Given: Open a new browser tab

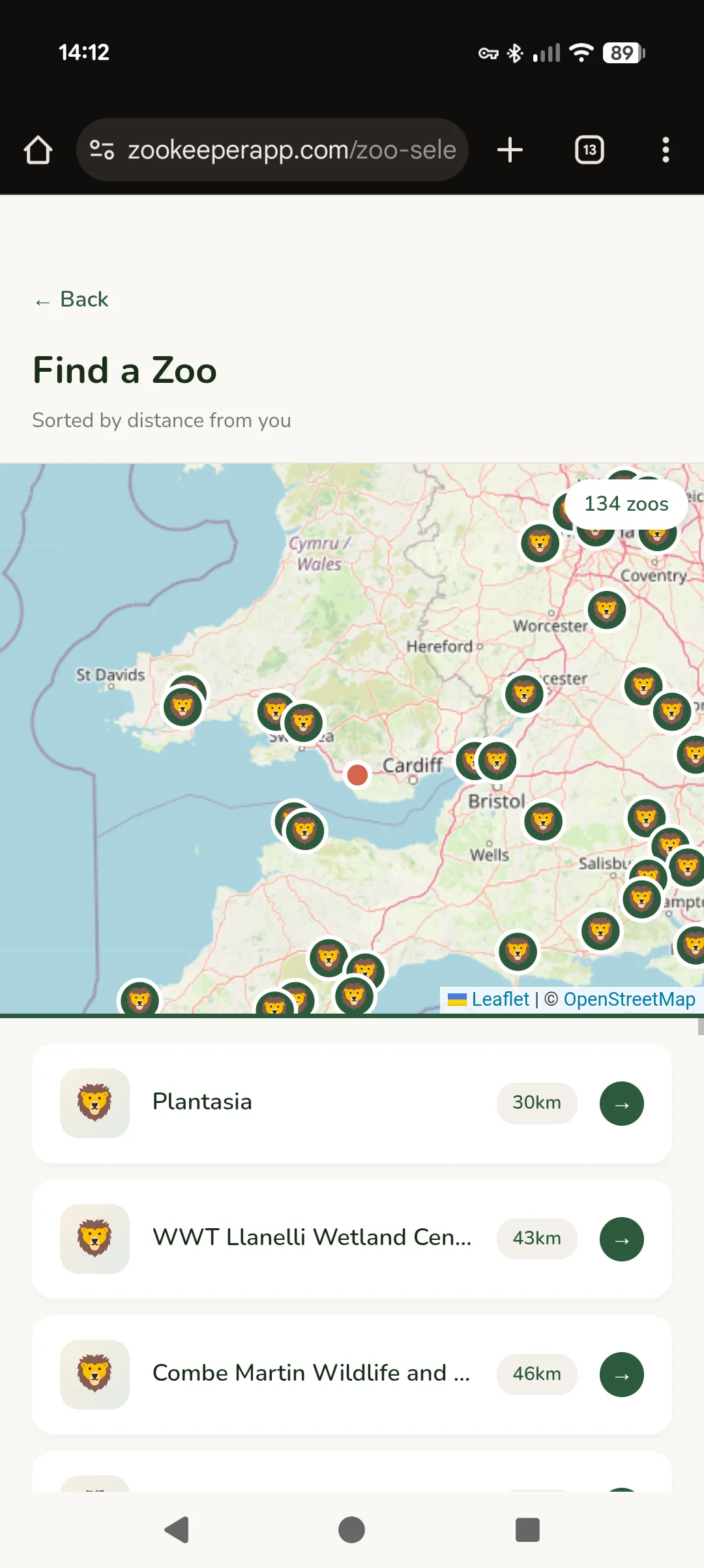Looking at the screenshot, I should pyautogui.click(x=510, y=150).
